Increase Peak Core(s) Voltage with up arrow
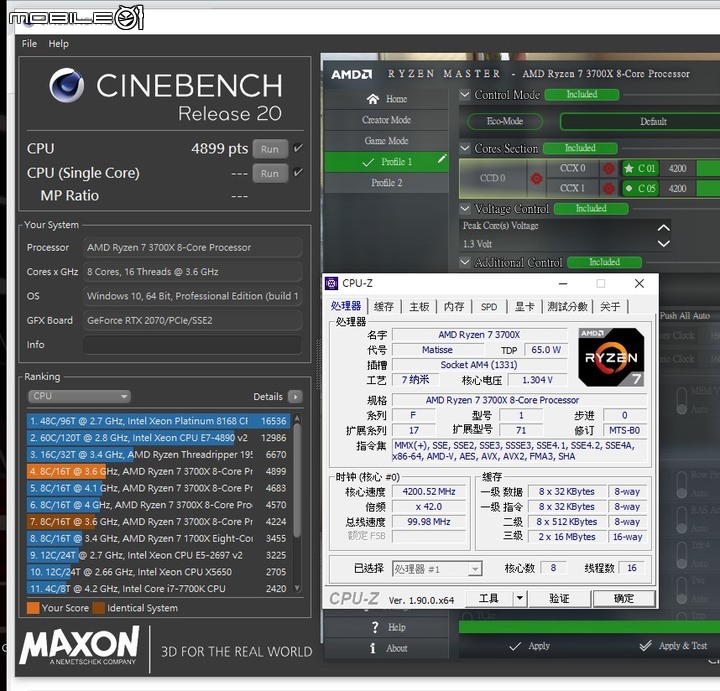Image resolution: width=720 pixels, height=691 pixels. point(664,228)
